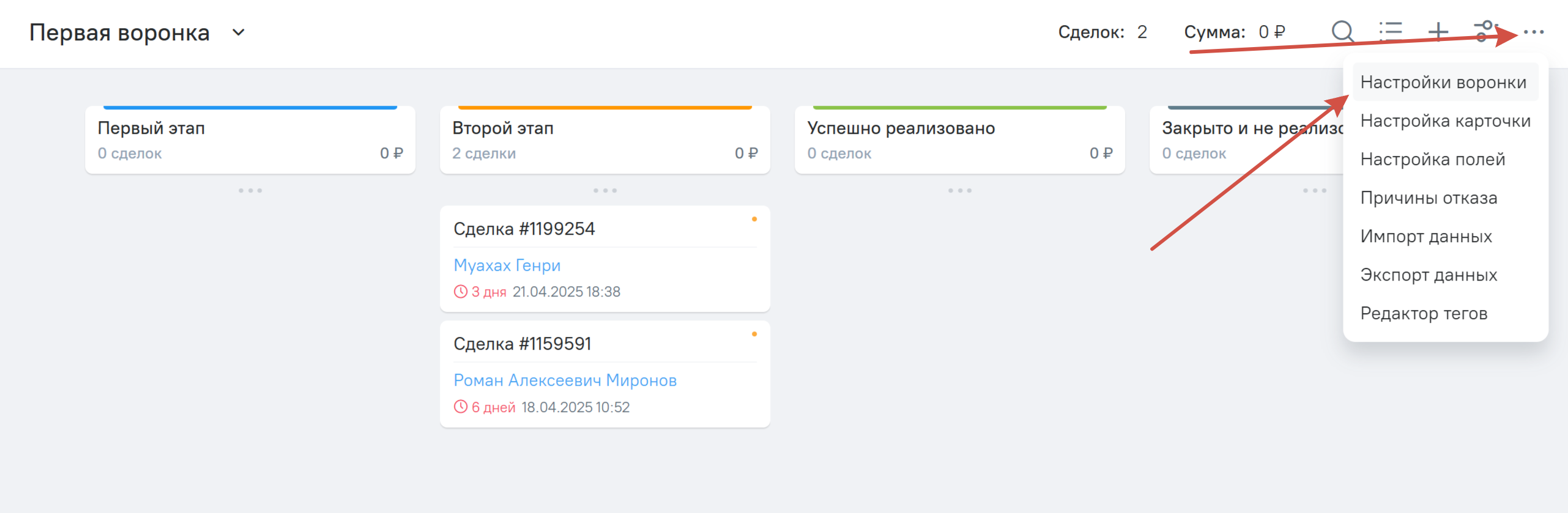This screenshot has height=513, width=1568.
Task: Open options dots under Второй этап
Action: [x=605, y=191]
